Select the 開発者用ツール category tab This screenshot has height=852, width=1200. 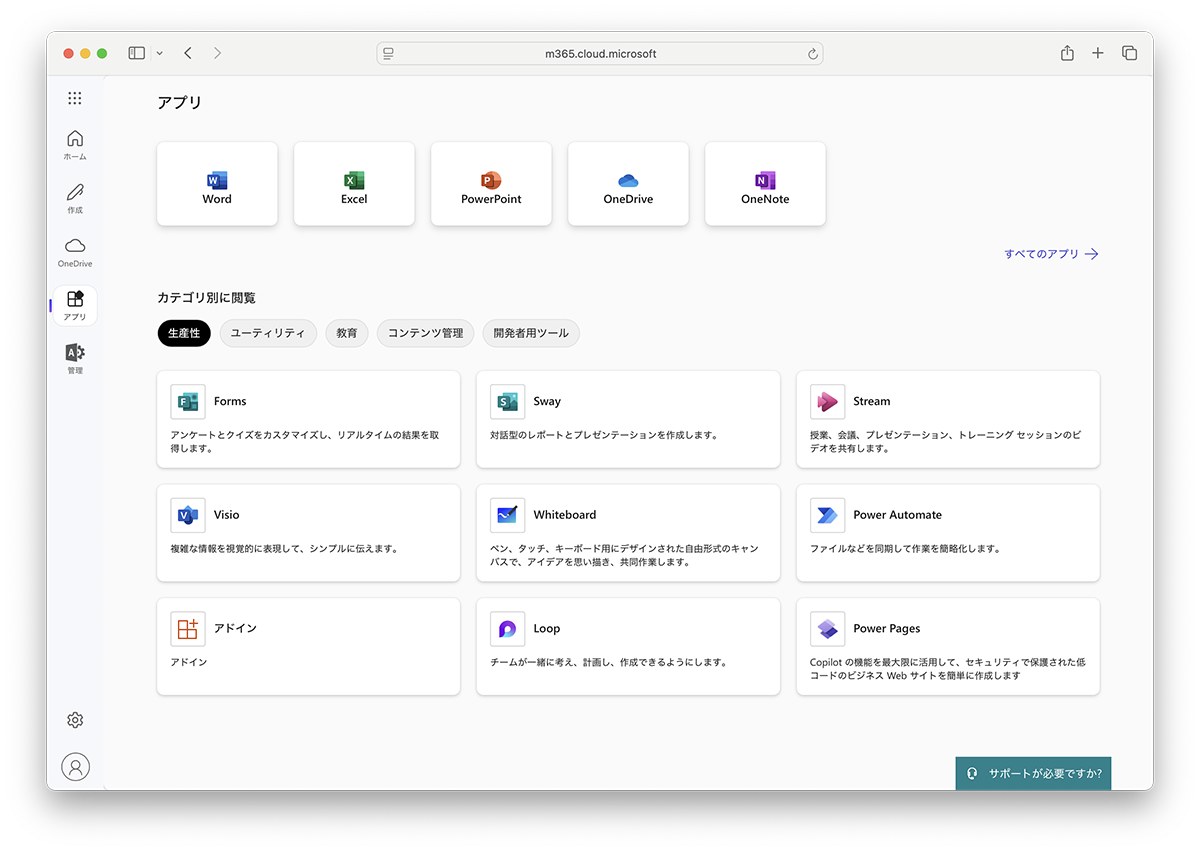click(531, 333)
